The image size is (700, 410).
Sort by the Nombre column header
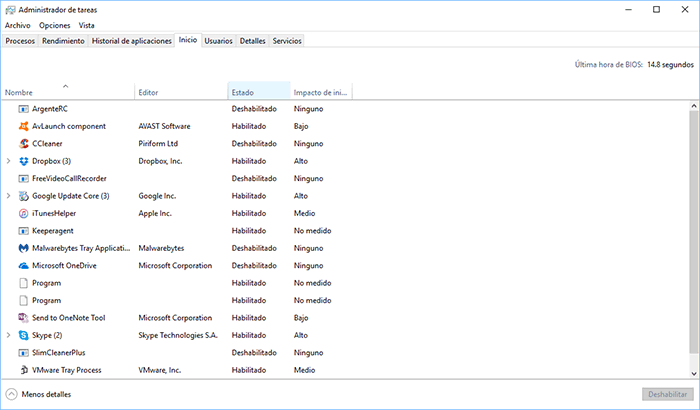tap(67, 90)
